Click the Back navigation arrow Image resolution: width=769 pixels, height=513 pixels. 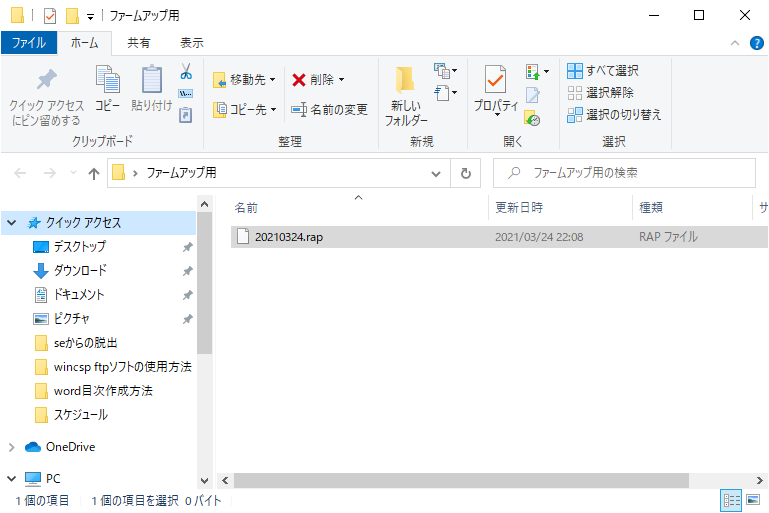[20, 173]
